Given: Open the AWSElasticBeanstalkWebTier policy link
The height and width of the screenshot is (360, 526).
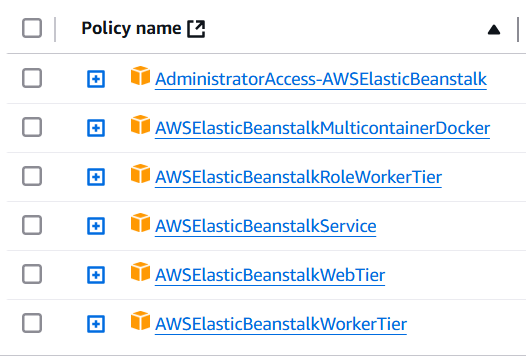Looking at the screenshot, I should click(x=270, y=275).
